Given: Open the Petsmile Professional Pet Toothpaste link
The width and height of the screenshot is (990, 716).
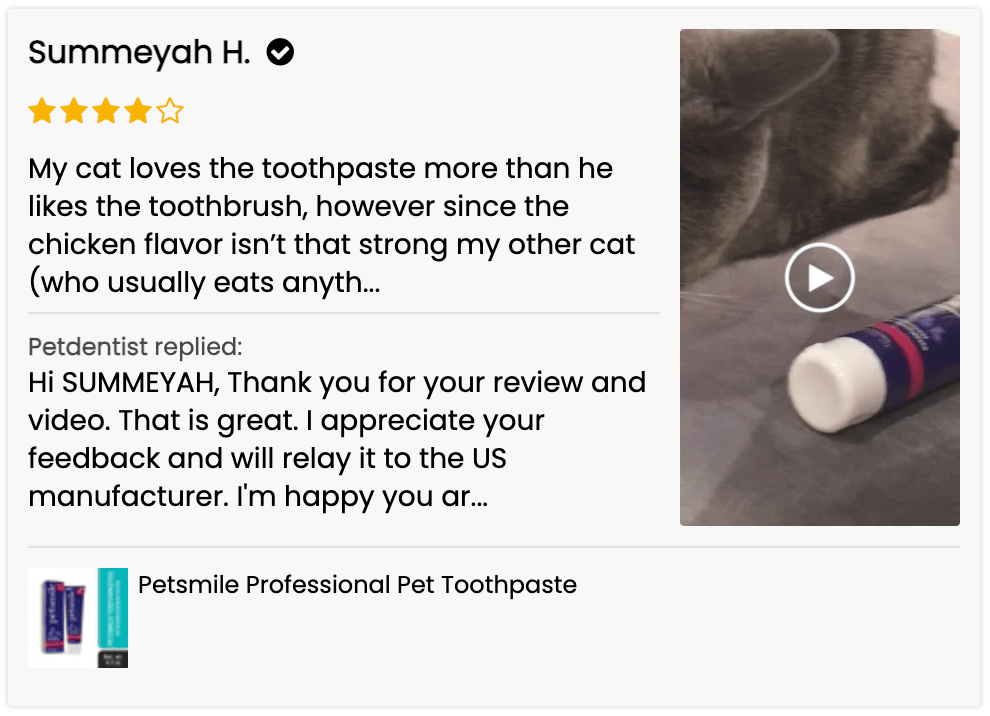Looking at the screenshot, I should [357, 585].
